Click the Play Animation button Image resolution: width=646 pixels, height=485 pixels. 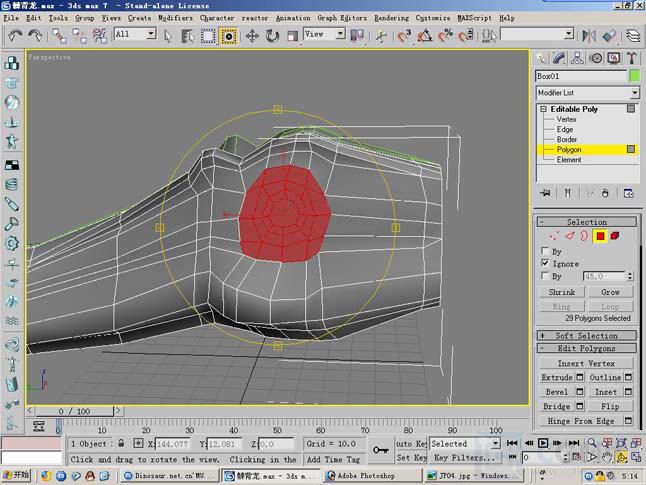click(543, 443)
